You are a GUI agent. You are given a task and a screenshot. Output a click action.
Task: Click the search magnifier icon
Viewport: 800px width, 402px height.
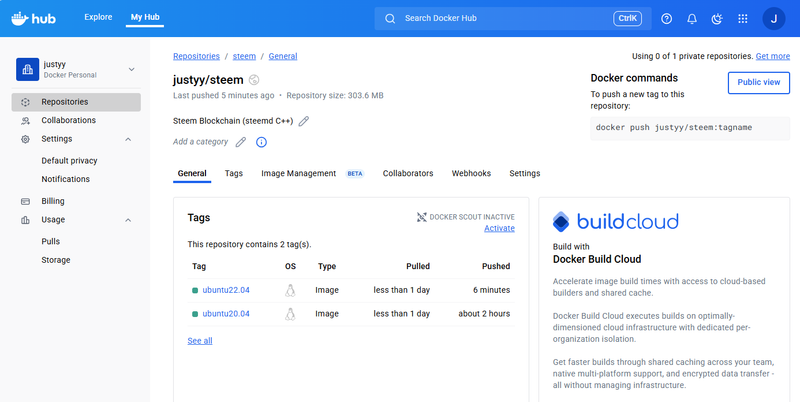point(390,19)
